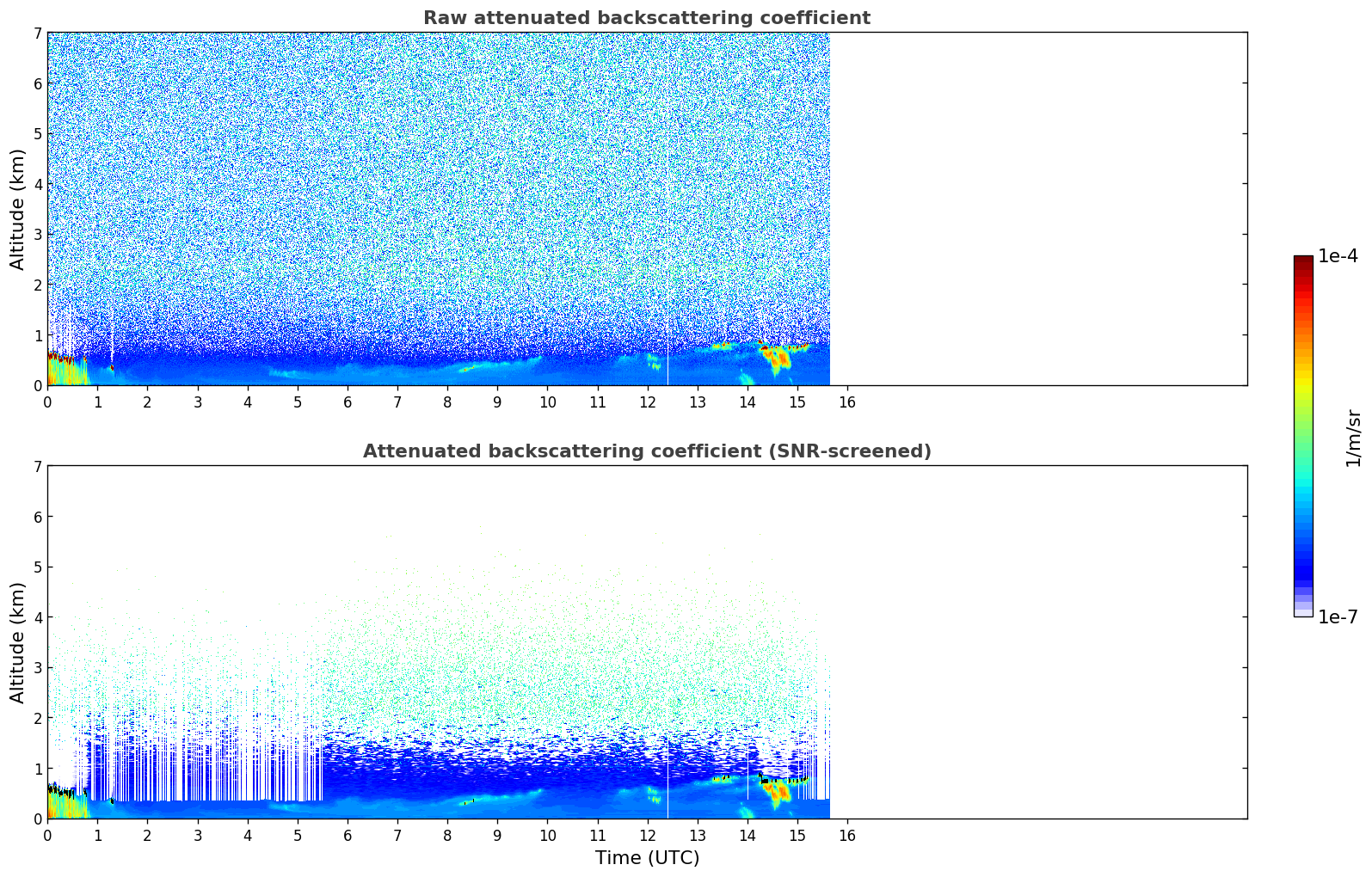Click the "1e-4" colorbar maximum label
This screenshot has width=1372, height=877.
click(1338, 256)
